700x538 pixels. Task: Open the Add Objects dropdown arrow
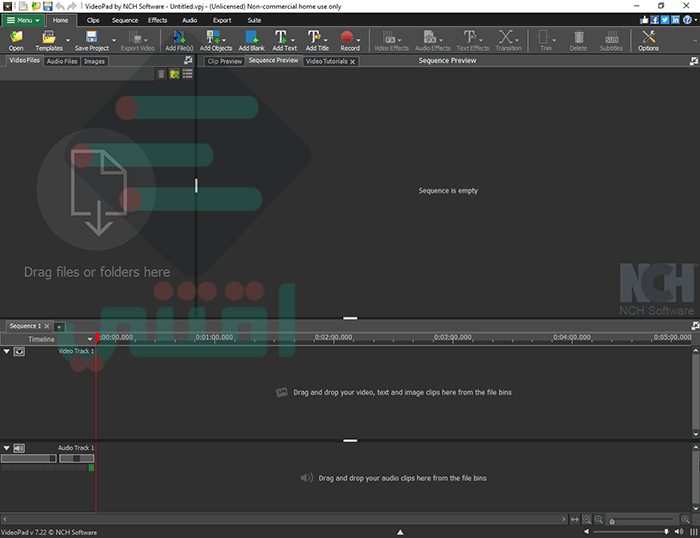[x=224, y=40]
